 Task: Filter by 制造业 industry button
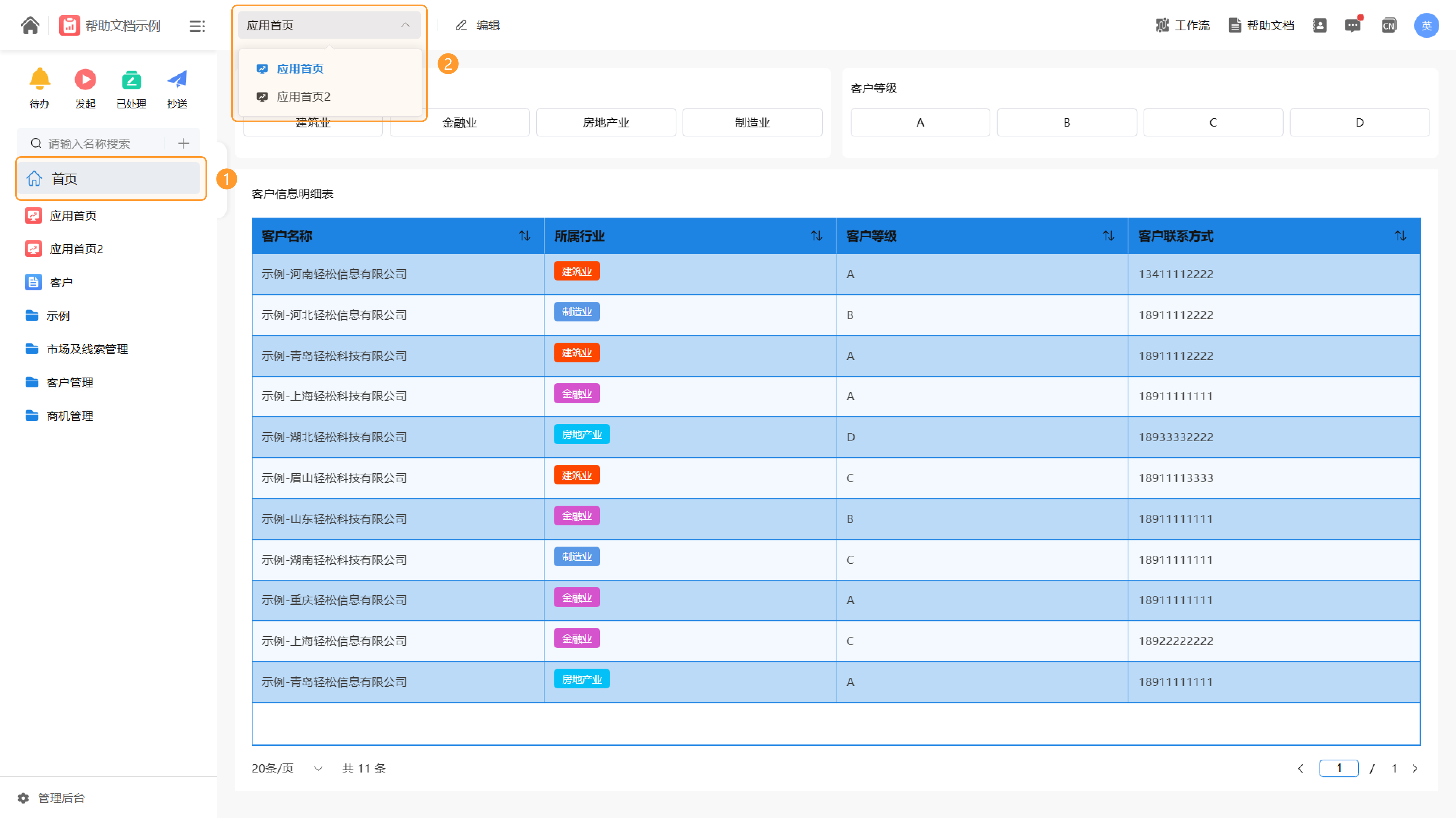click(752, 122)
